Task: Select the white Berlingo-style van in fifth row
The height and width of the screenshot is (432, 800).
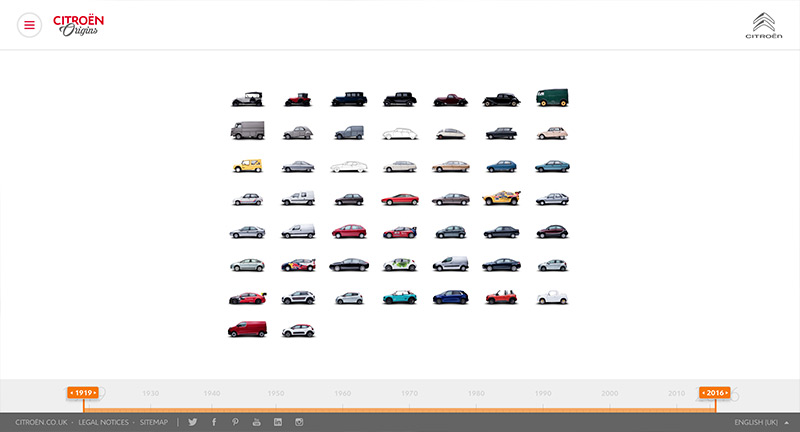Action: coord(298,231)
